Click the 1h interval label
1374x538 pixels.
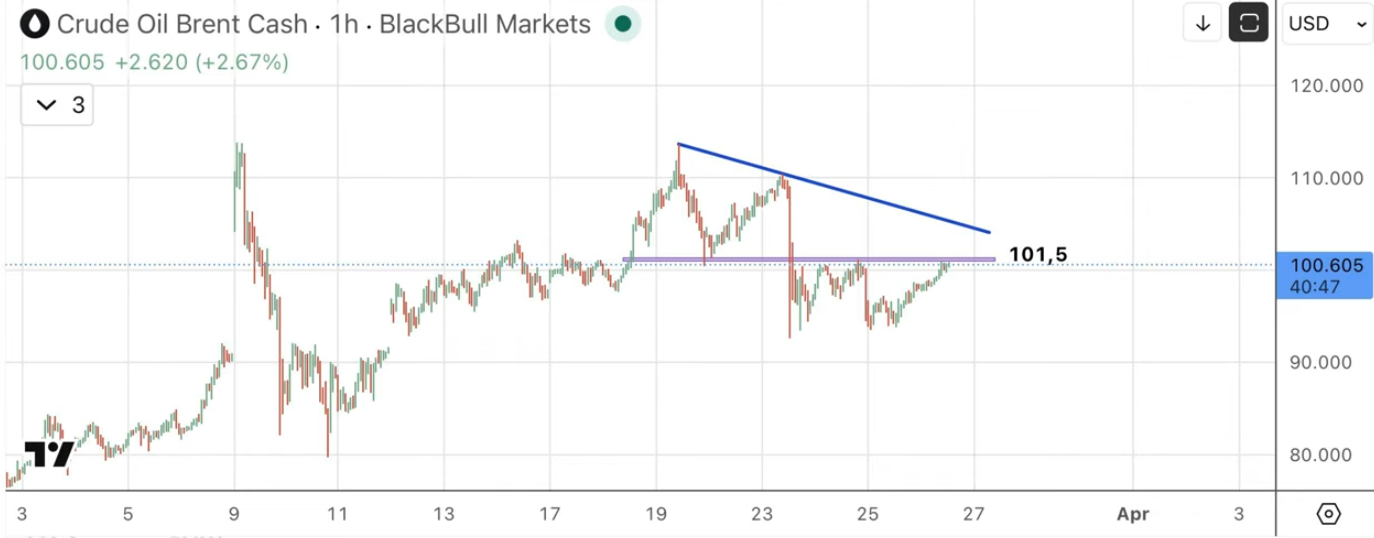(343, 23)
